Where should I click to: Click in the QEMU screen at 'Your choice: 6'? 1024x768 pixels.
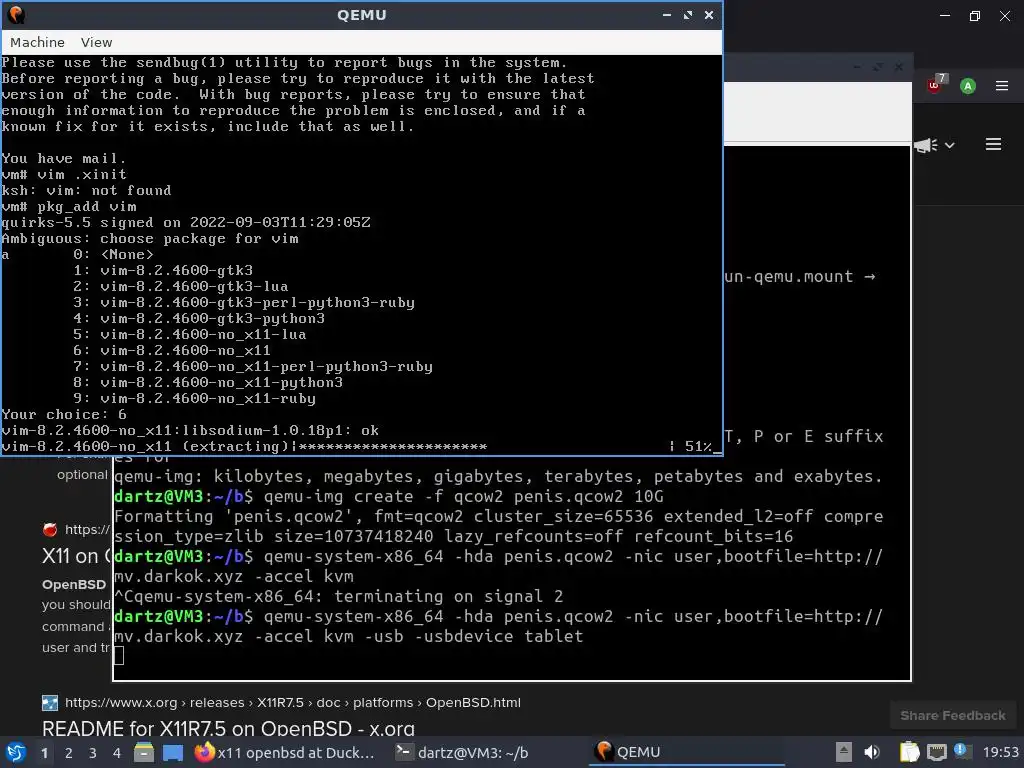pos(64,415)
